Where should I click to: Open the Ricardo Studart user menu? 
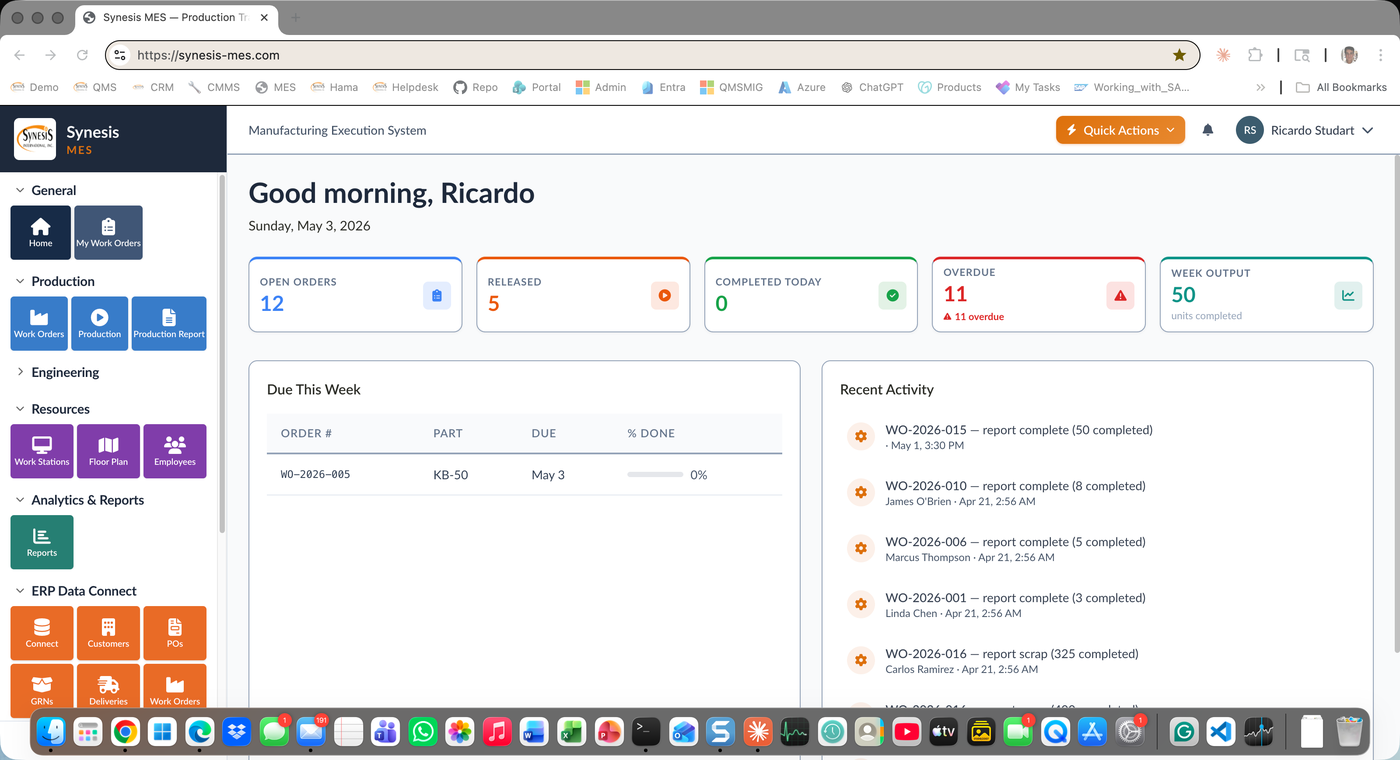click(x=1305, y=130)
